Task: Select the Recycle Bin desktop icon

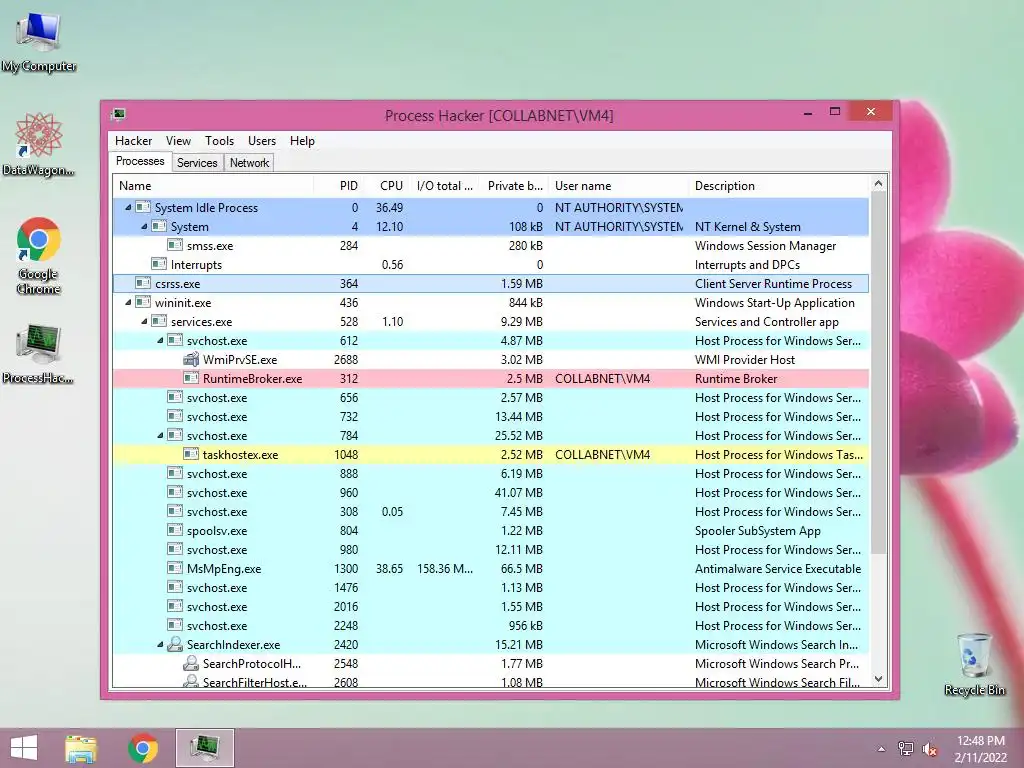Action: click(974, 664)
